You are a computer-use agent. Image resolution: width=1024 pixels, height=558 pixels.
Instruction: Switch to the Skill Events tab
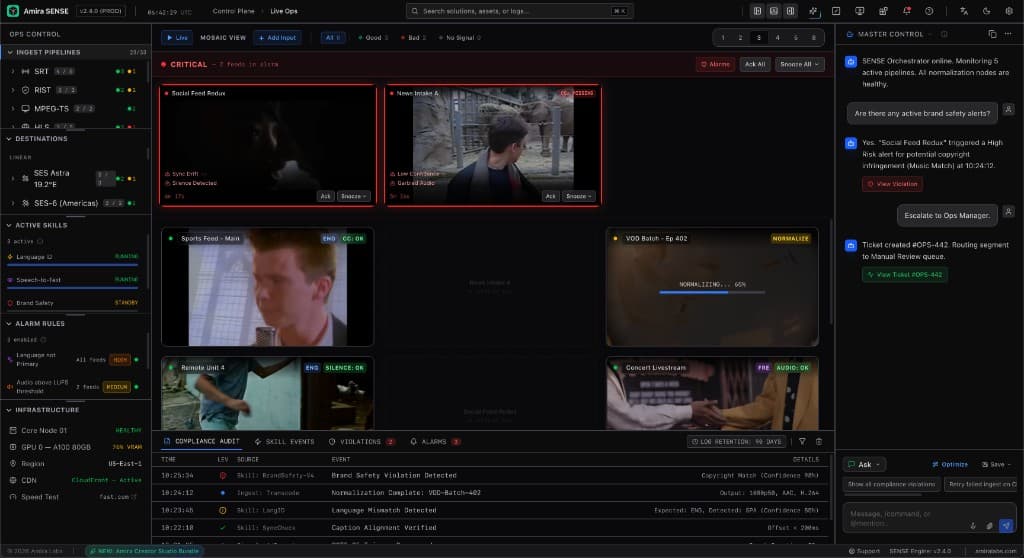tap(285, 442)
